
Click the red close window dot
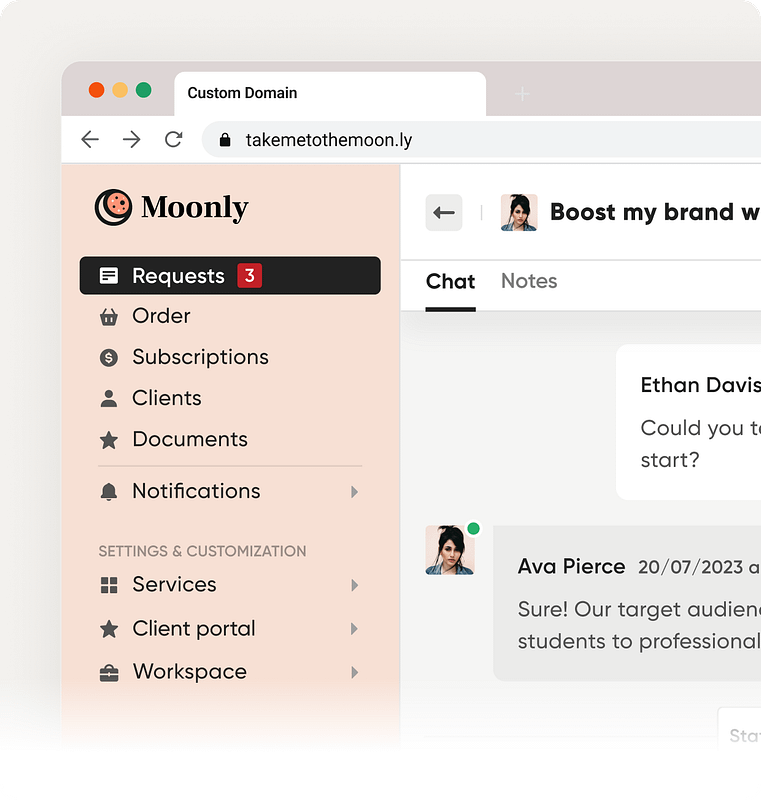click(96, 90)
